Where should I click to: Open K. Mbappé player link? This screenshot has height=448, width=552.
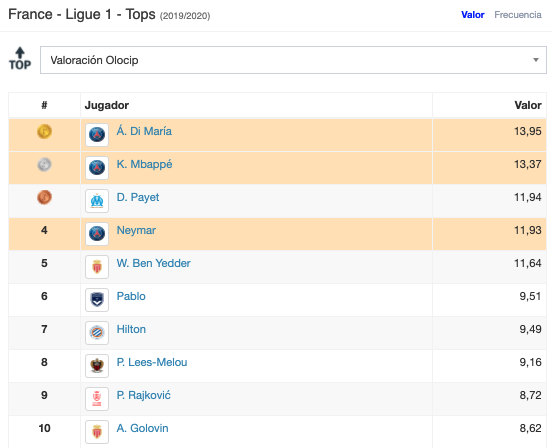[144, 164]
